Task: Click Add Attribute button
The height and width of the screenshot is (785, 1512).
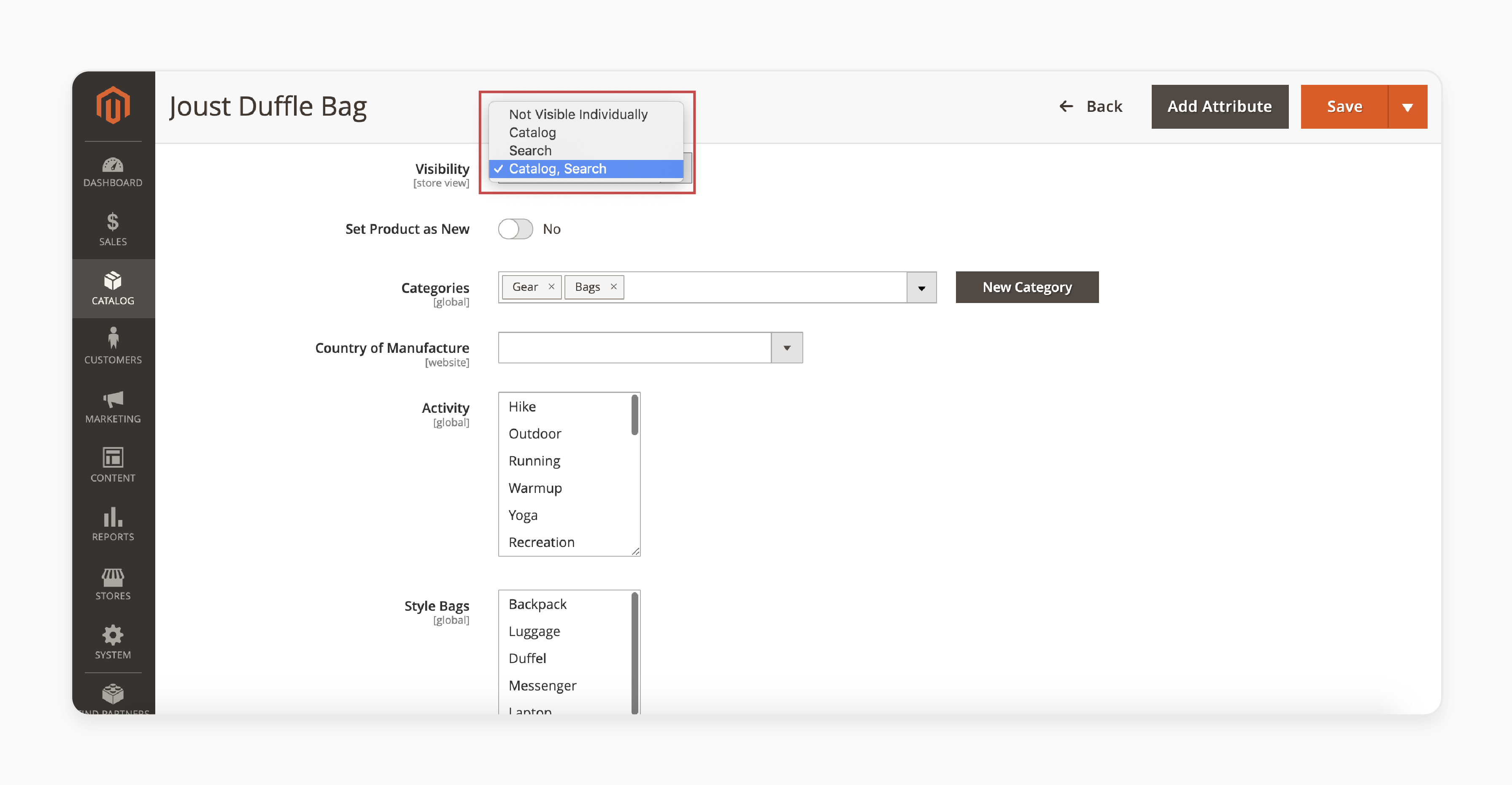Action: point(1220,106)
